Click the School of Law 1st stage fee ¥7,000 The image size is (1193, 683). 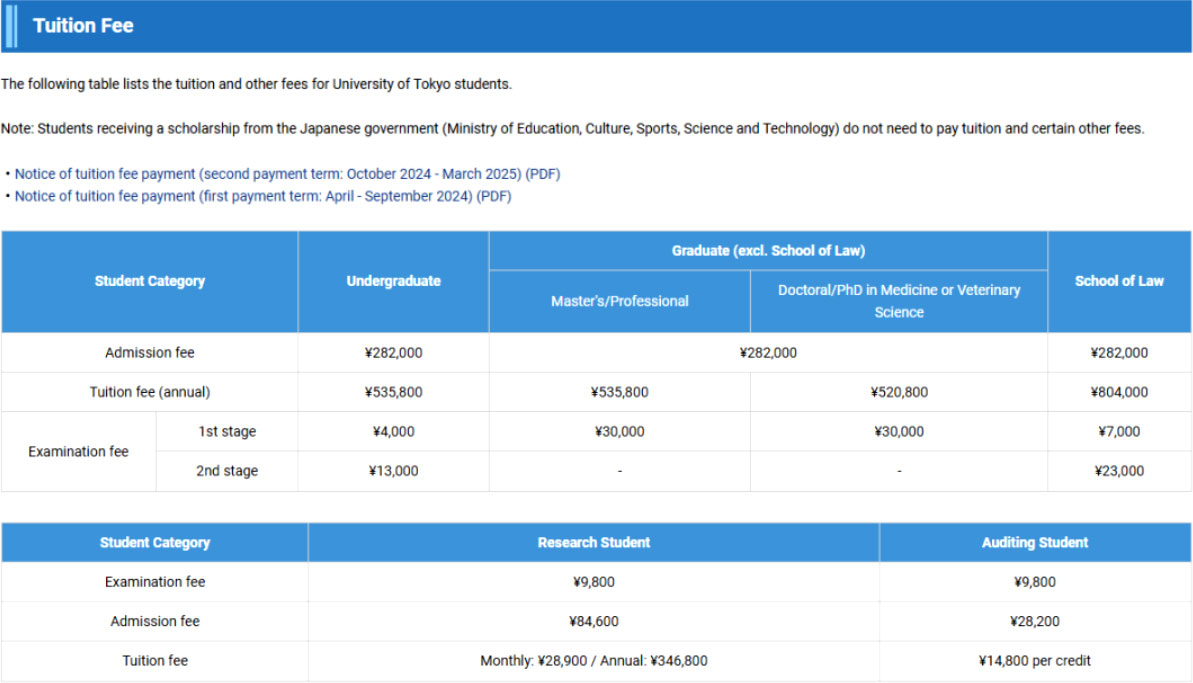click(1119, 432)
